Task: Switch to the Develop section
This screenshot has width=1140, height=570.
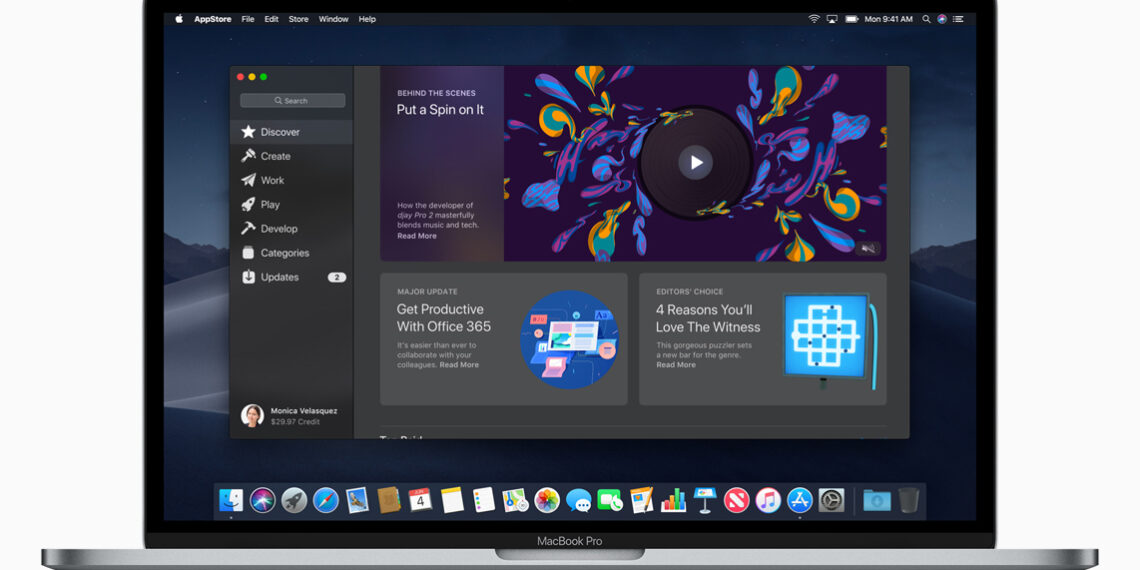Action: 279,229
